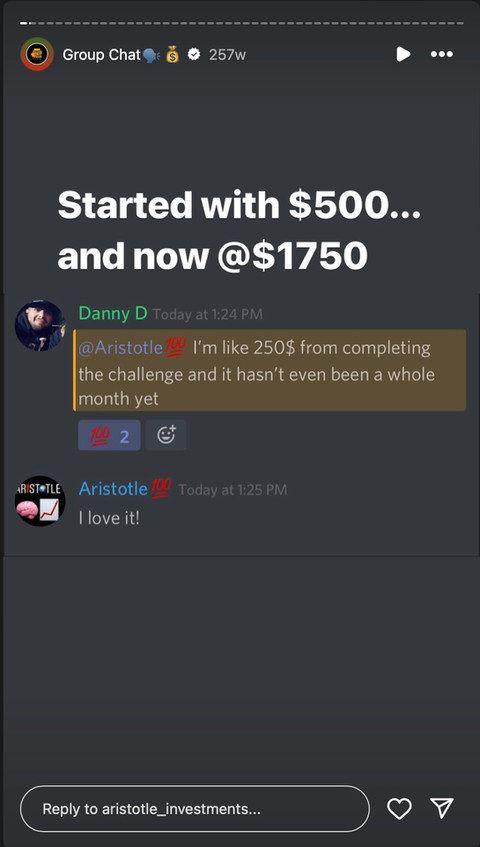The width and height of the screenshot is (480, 847).
Task: Click the first story progress bar segment
Action: point(24,23)
